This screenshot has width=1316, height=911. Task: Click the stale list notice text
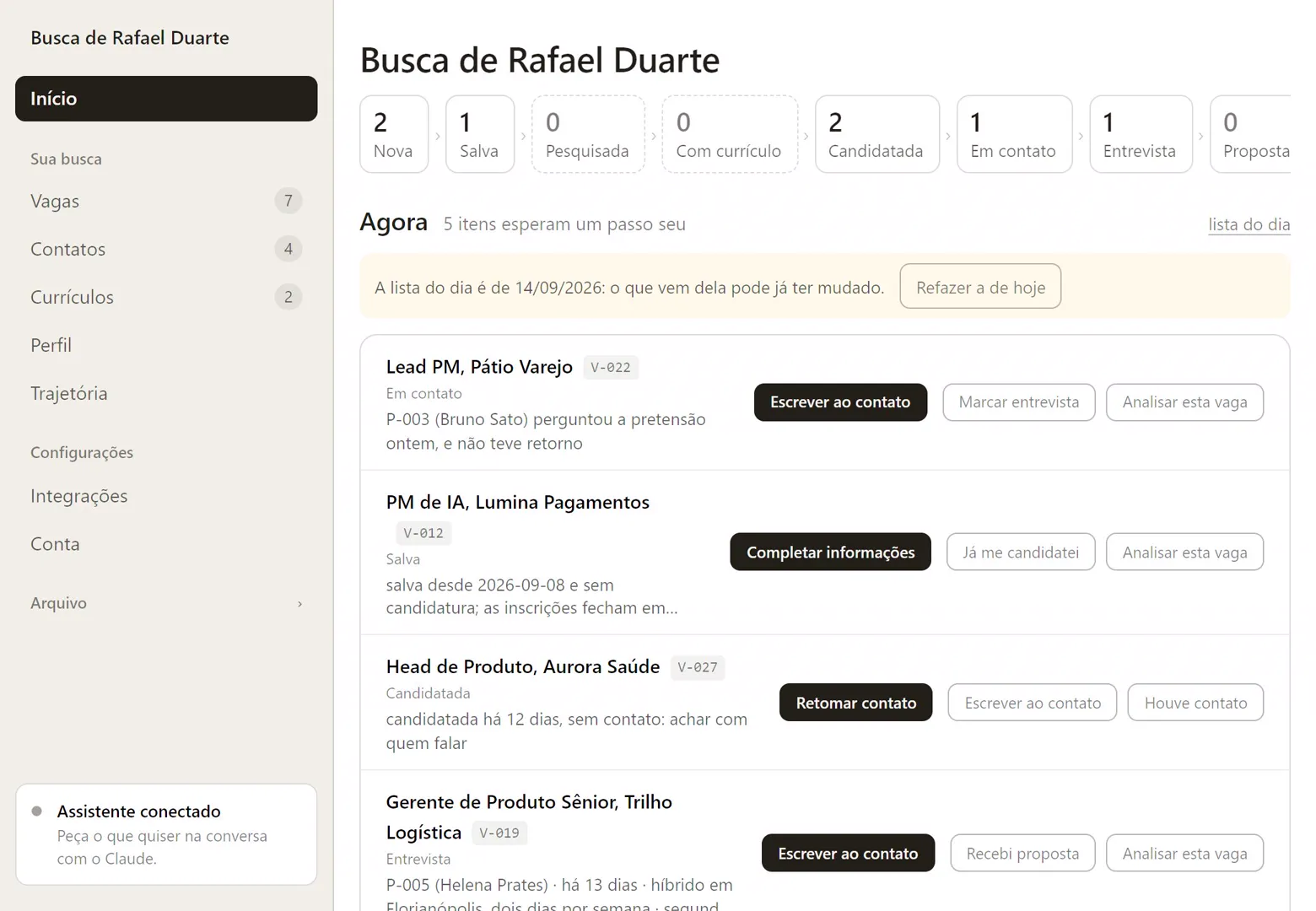(629, 288)
